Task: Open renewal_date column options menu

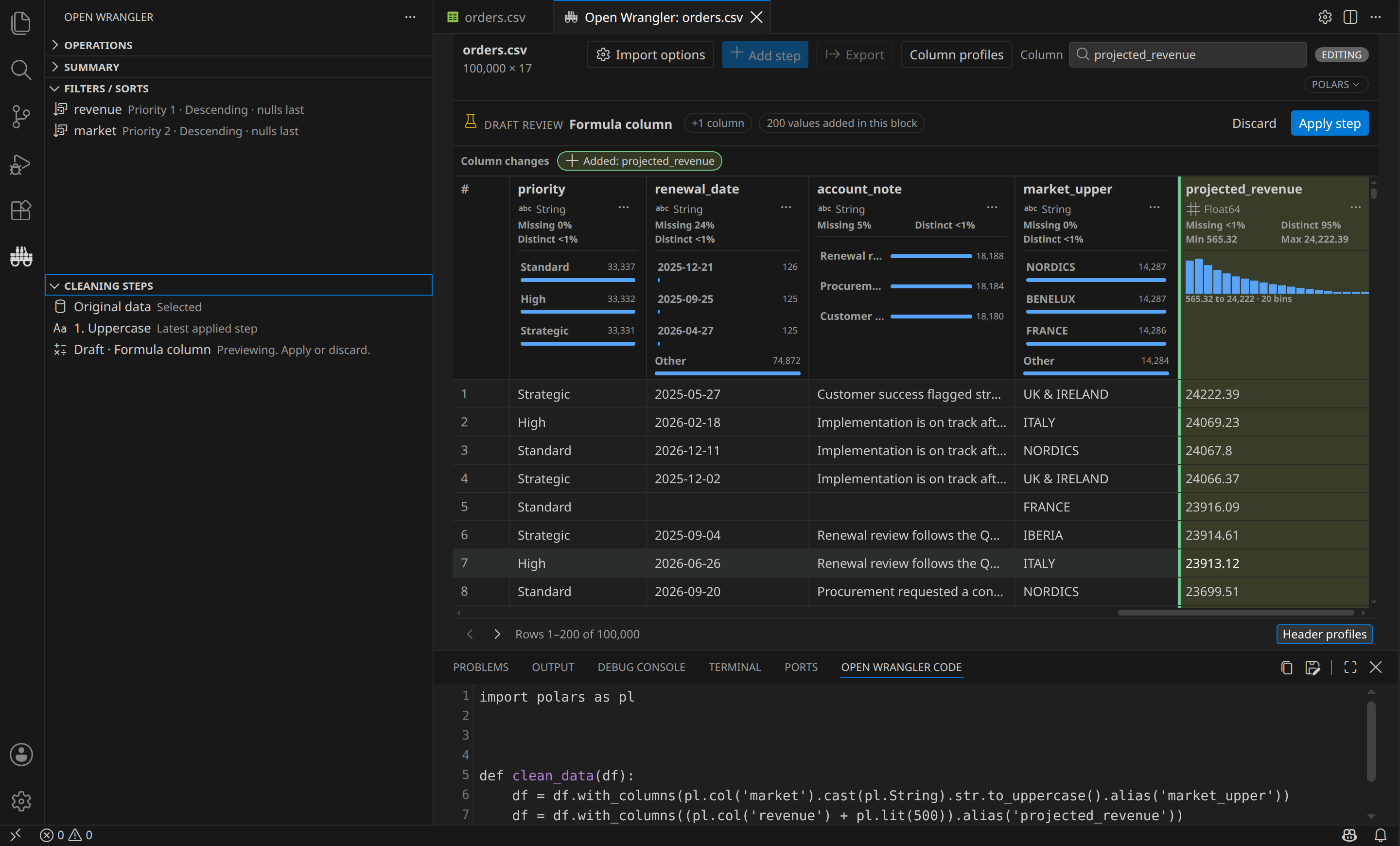Action: click(786, 208)
